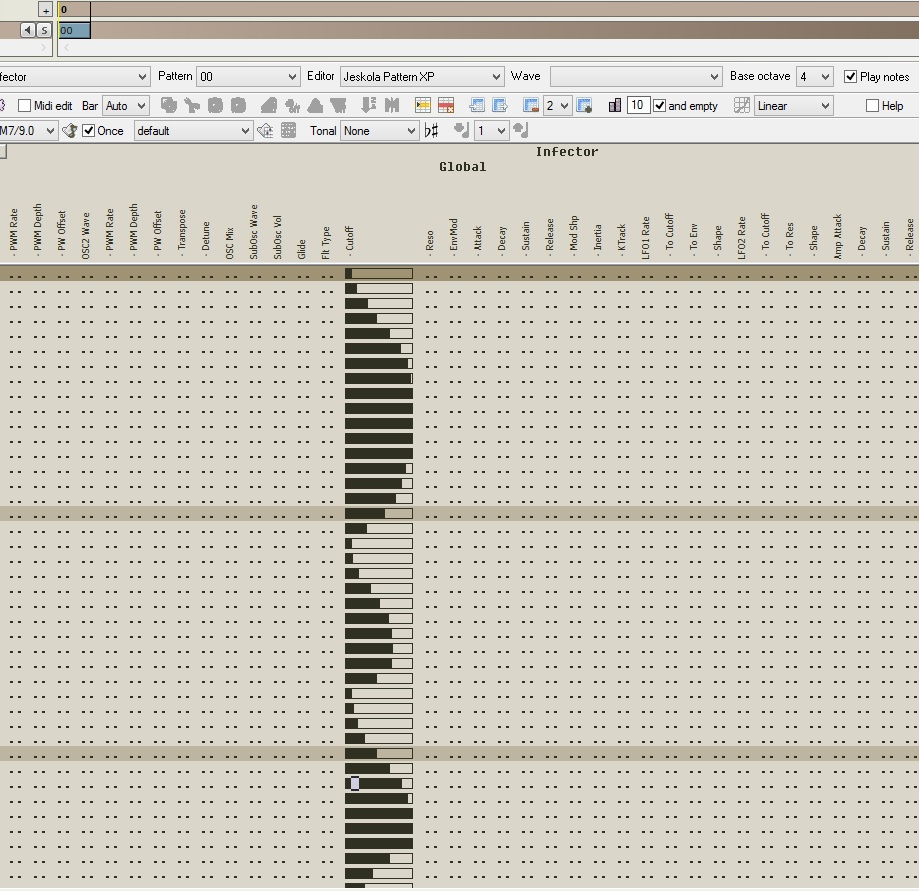The width and height of the screenshot is (919, 891).
Task: Click the plus button above the sequence track
Action: pos(46,9)
